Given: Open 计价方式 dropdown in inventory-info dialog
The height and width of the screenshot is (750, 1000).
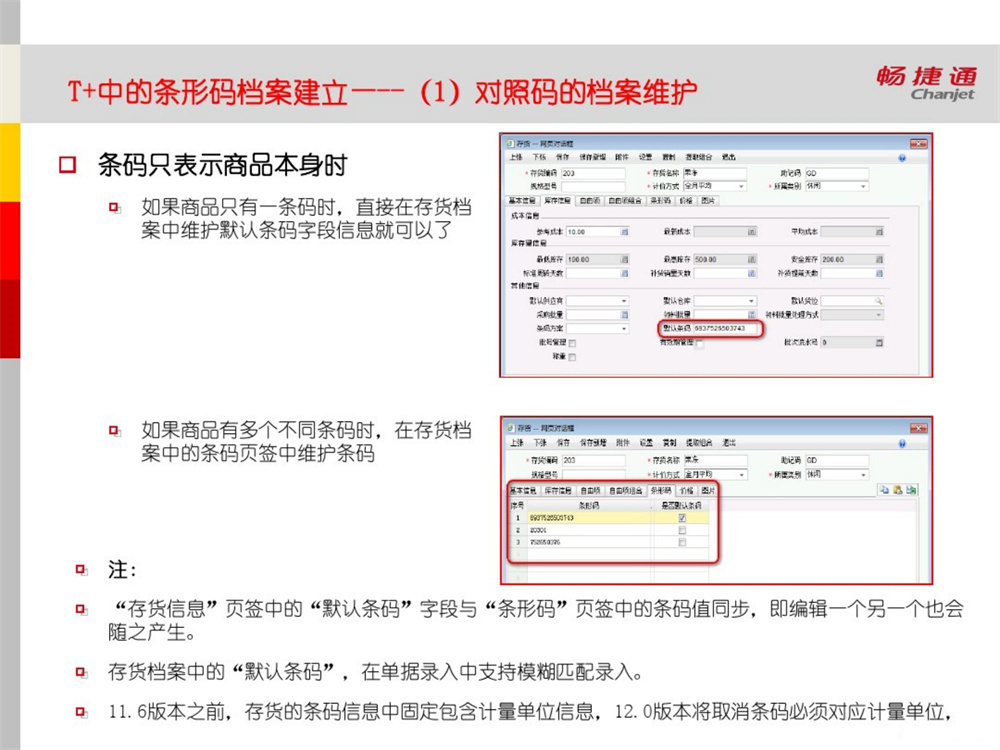Looking at the screenshot, I should [741, 186].
